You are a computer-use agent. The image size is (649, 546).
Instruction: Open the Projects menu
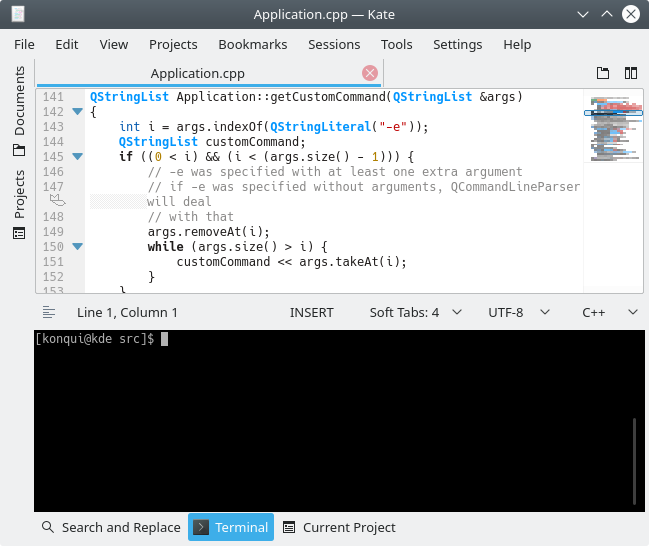point(173,45)
